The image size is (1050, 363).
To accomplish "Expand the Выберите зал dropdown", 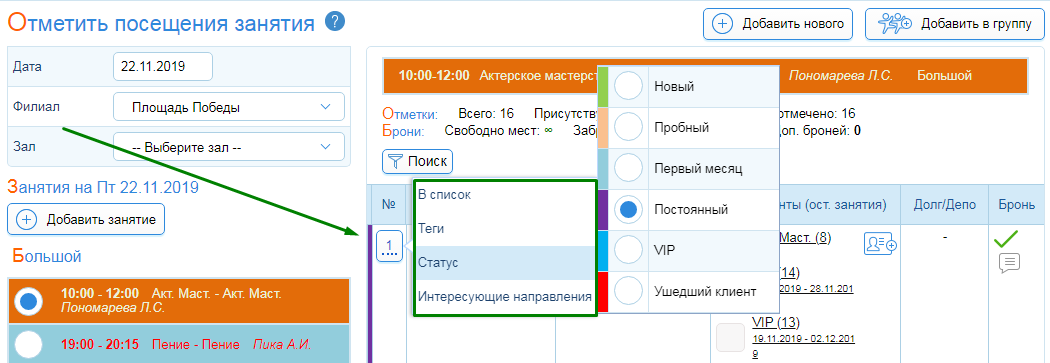I will [x=229, y=147].
